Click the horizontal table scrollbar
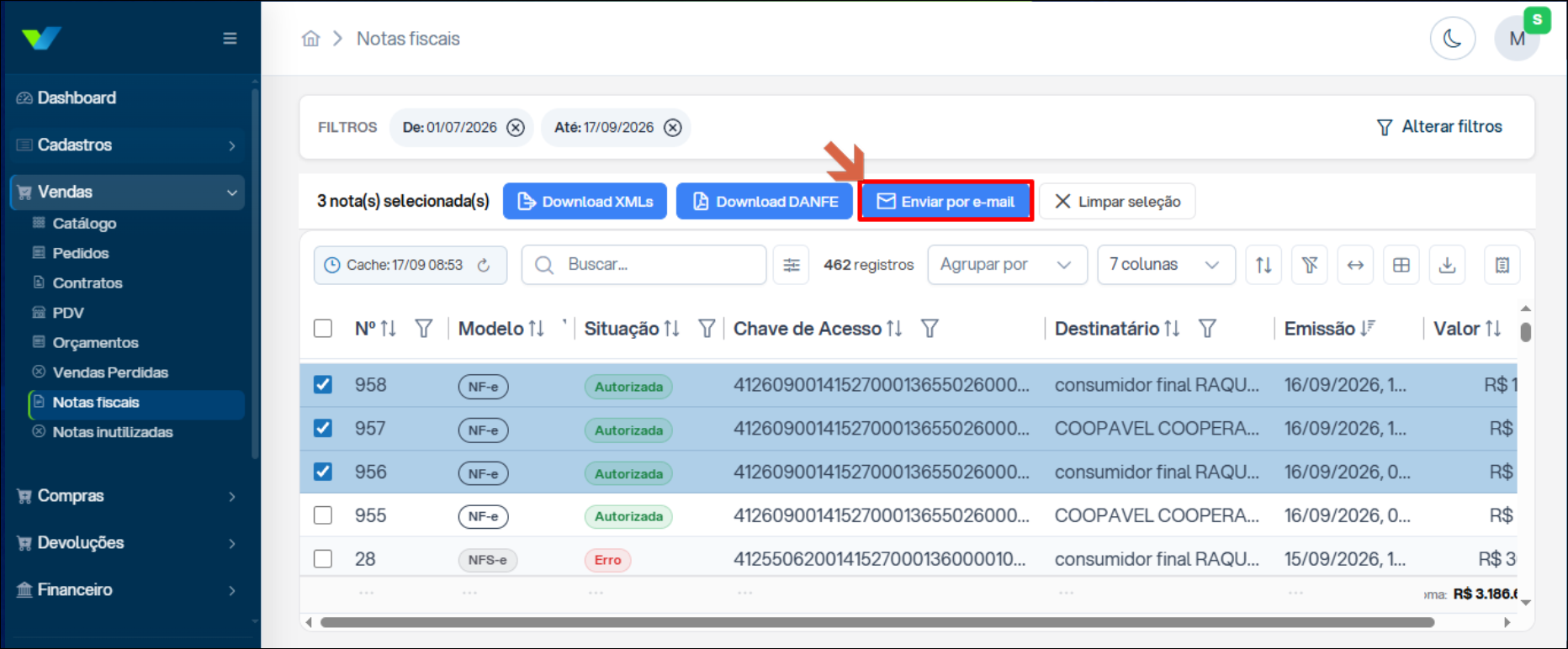Screen dimensions: 1568x649 click(x=877, y=623)
